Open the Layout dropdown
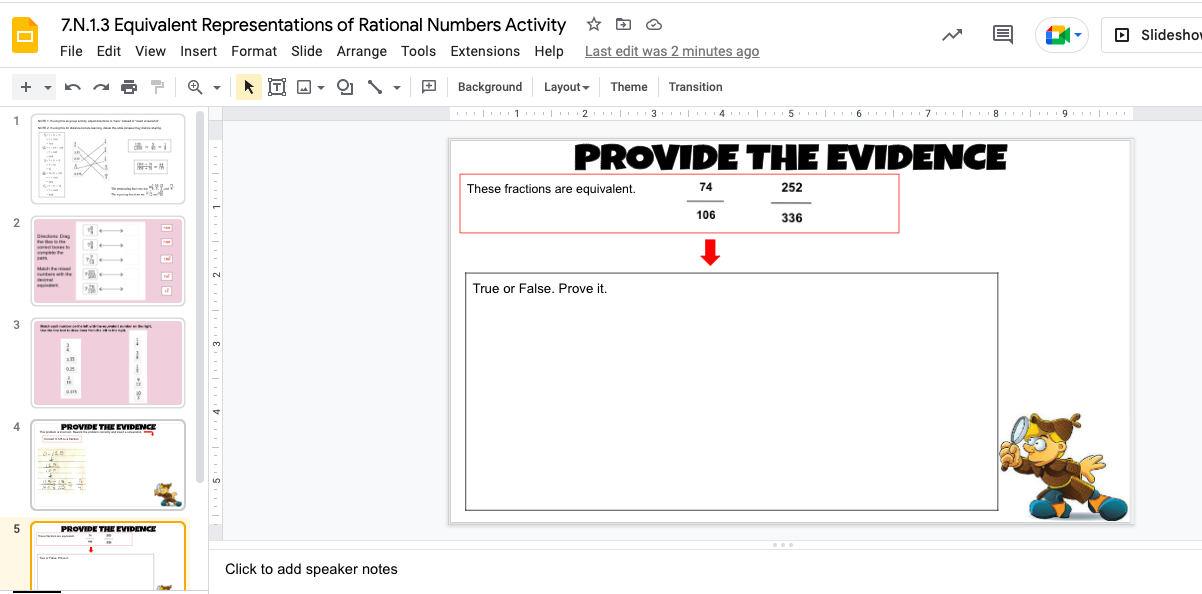Viewport: 1202px width, 594px height. 565,87
